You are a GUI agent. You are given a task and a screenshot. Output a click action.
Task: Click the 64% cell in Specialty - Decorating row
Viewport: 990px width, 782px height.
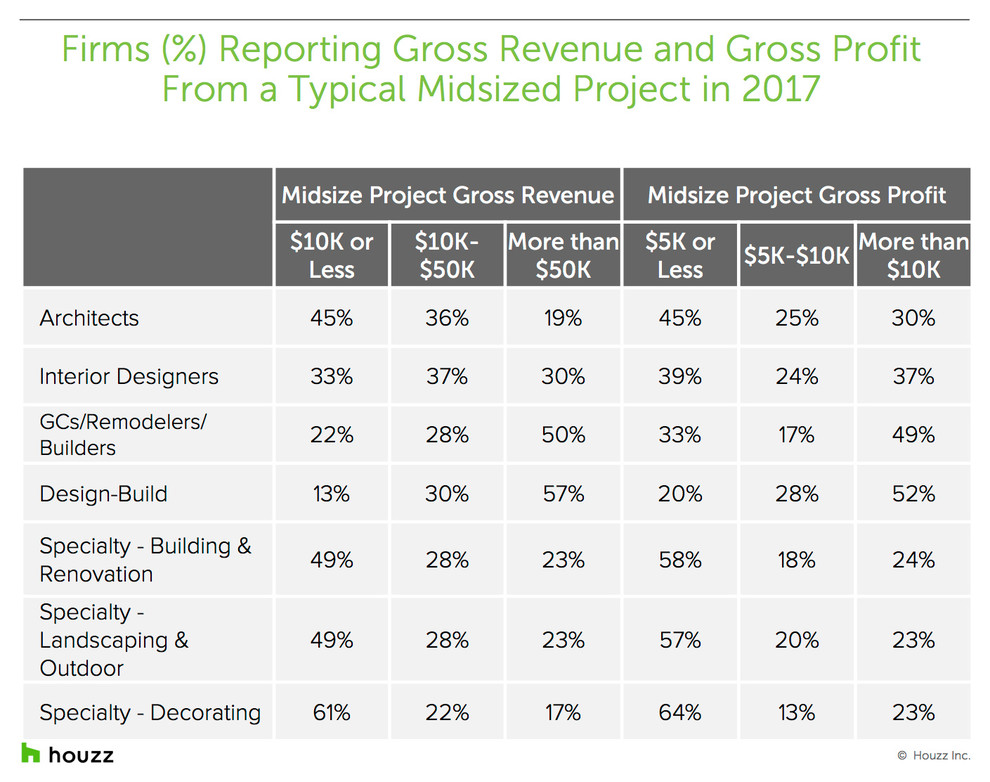pyautogui.click(x=680, y=712)
